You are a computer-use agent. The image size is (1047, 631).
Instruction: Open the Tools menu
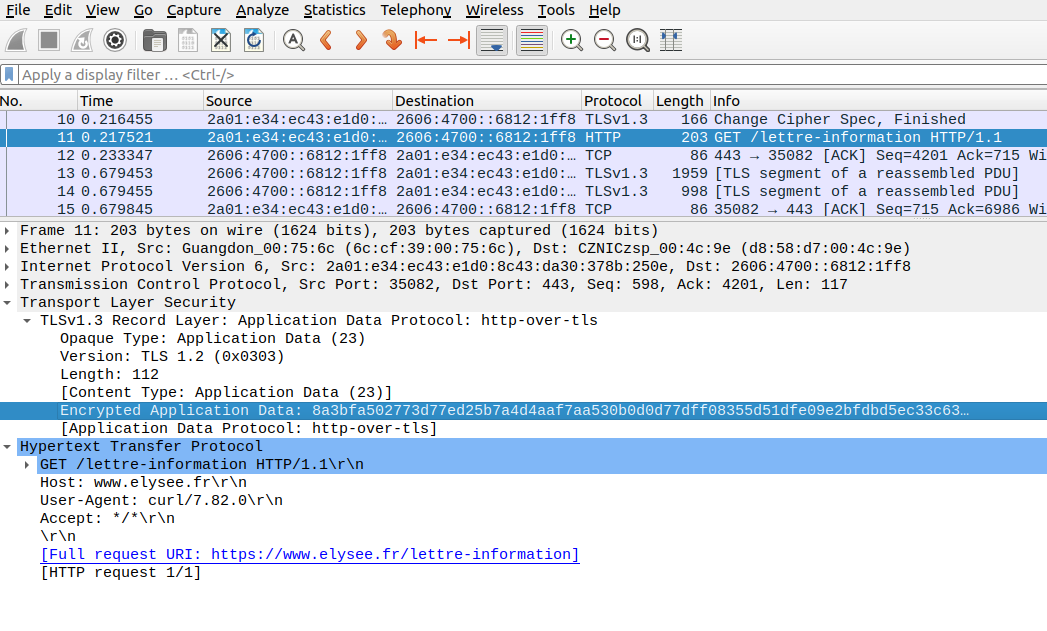(556, 10)
